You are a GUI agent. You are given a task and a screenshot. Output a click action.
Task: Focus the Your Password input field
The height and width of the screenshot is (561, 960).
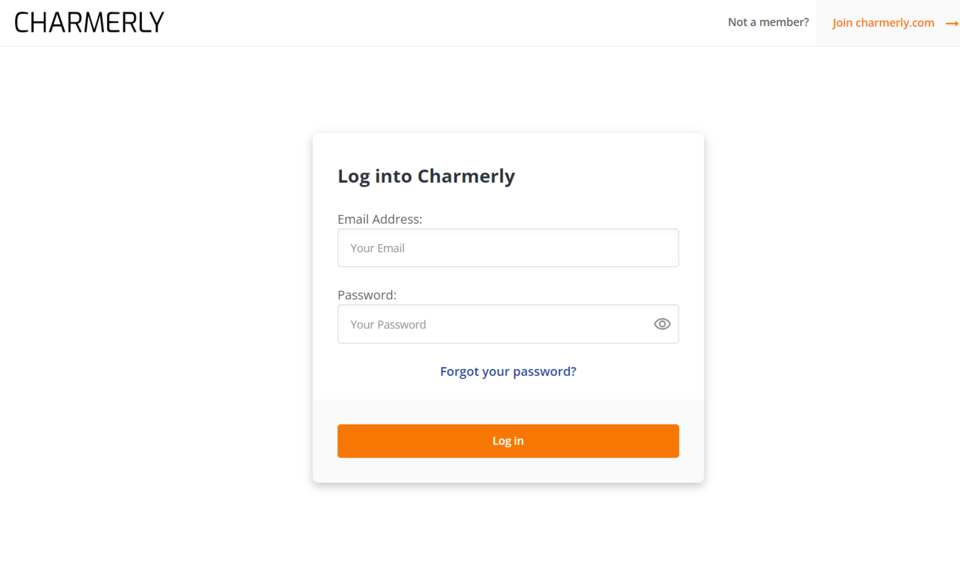tap(495, 324)
